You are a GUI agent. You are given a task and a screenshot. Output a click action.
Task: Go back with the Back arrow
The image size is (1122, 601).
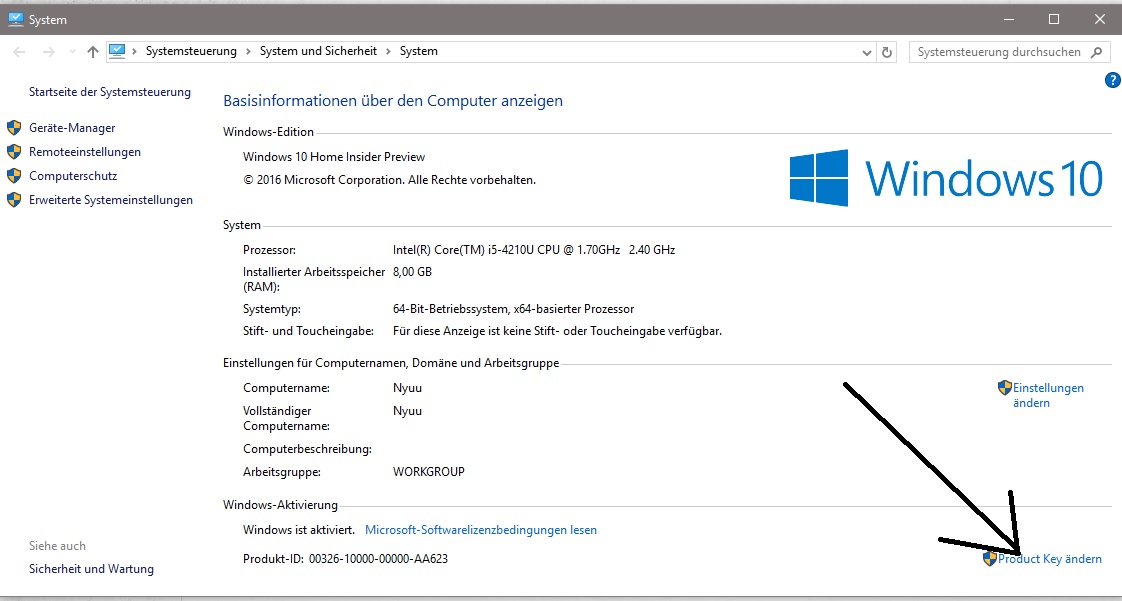(x=19, y=52)
